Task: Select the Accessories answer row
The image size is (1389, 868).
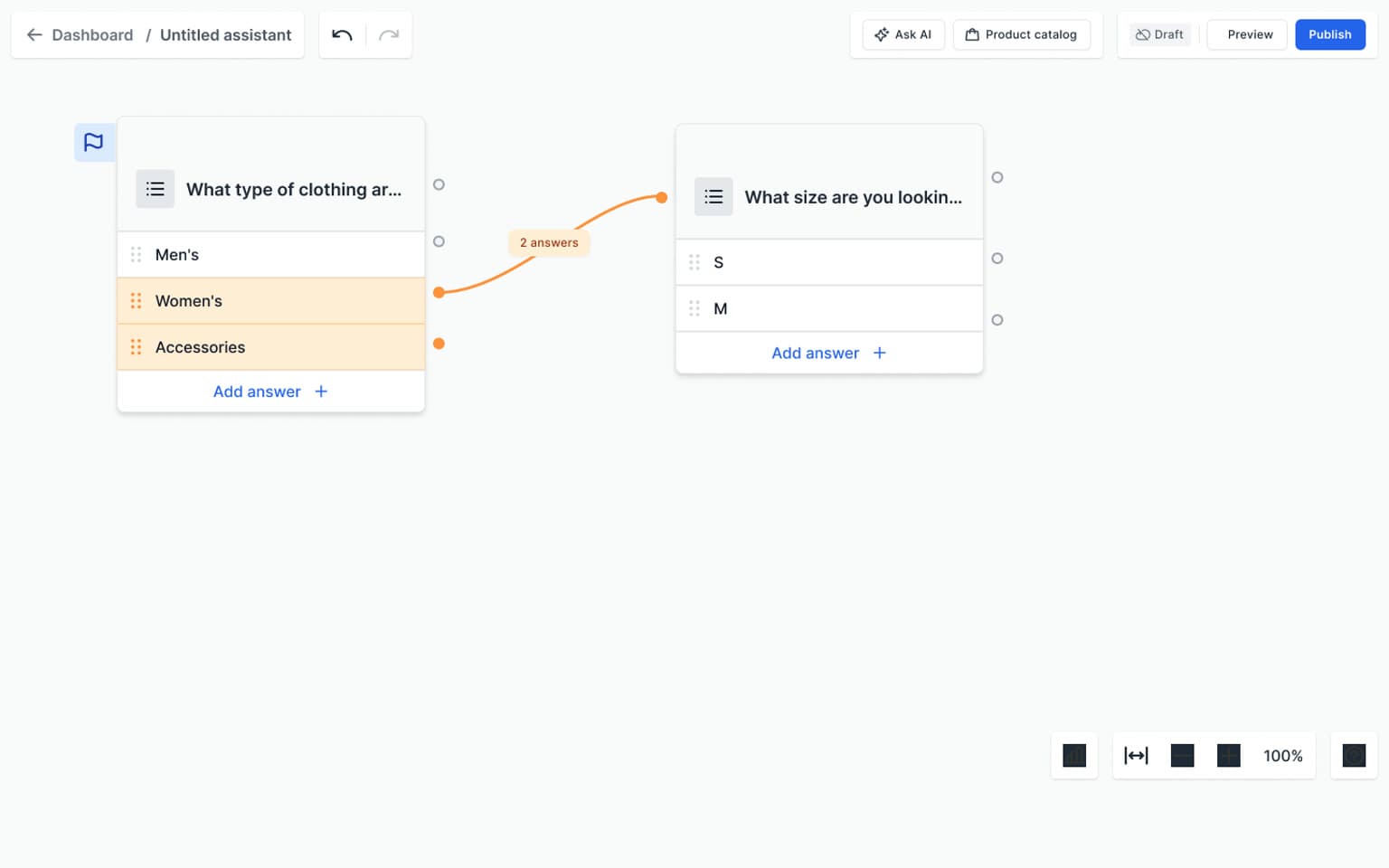Action: pos(270,347)
